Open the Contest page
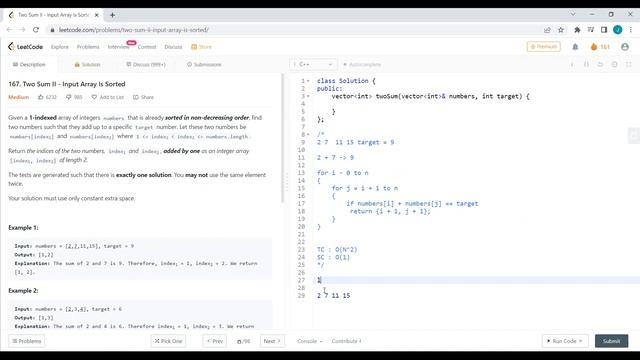640x360 pixels. 147,47
